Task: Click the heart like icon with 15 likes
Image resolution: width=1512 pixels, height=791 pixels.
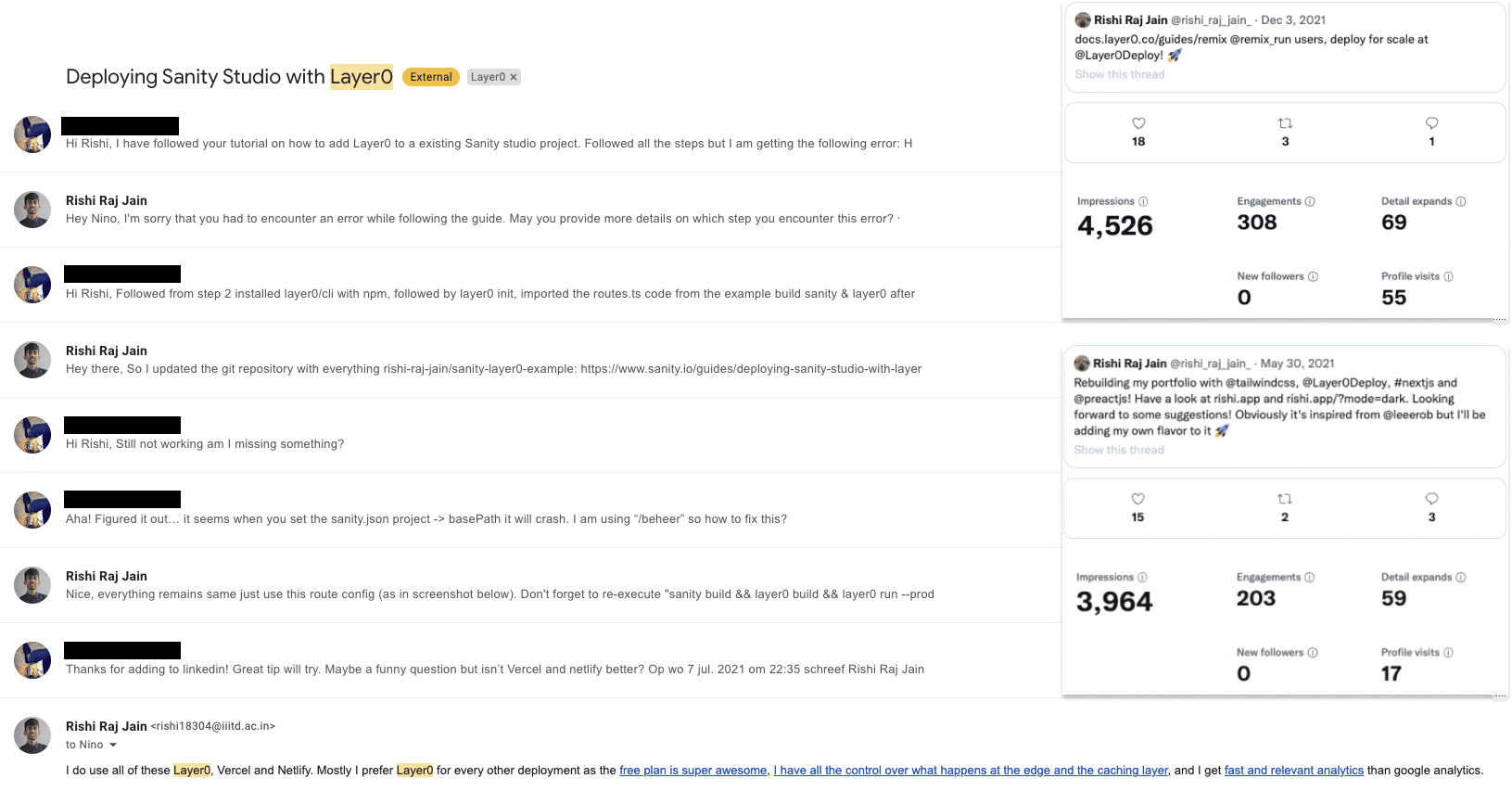Action: pos(1137,499)
